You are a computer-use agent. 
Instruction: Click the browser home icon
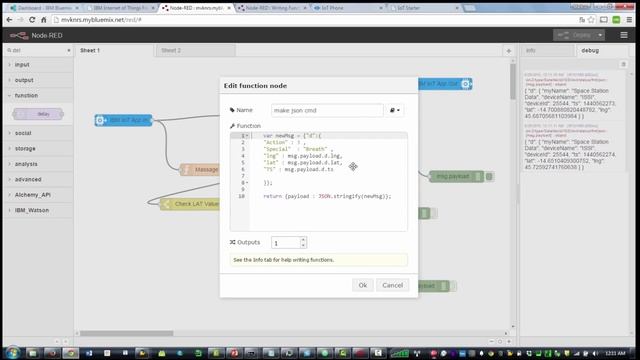44,20
